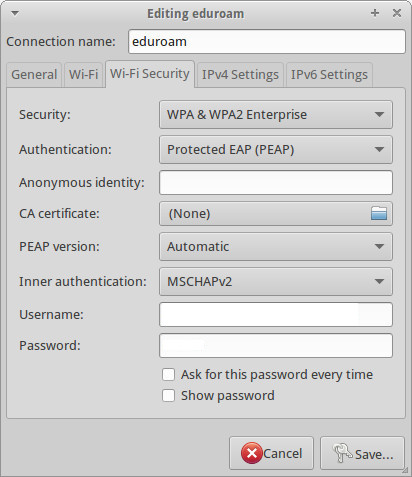
Task: Open the PEAP version dropdown
Action: (x=276, y=247)
